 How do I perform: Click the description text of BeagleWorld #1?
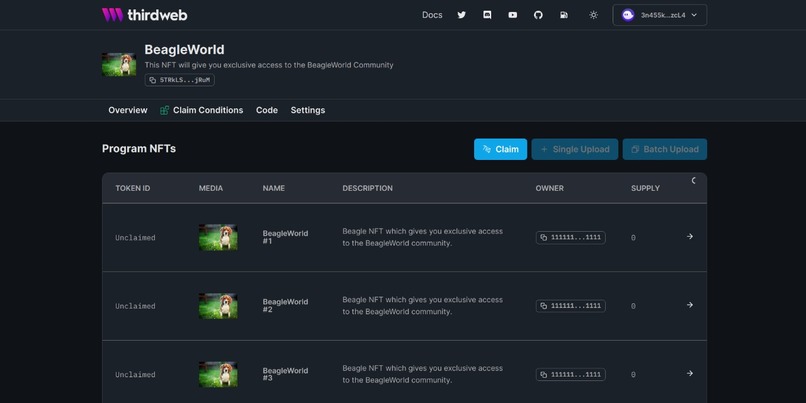point(423,237)
